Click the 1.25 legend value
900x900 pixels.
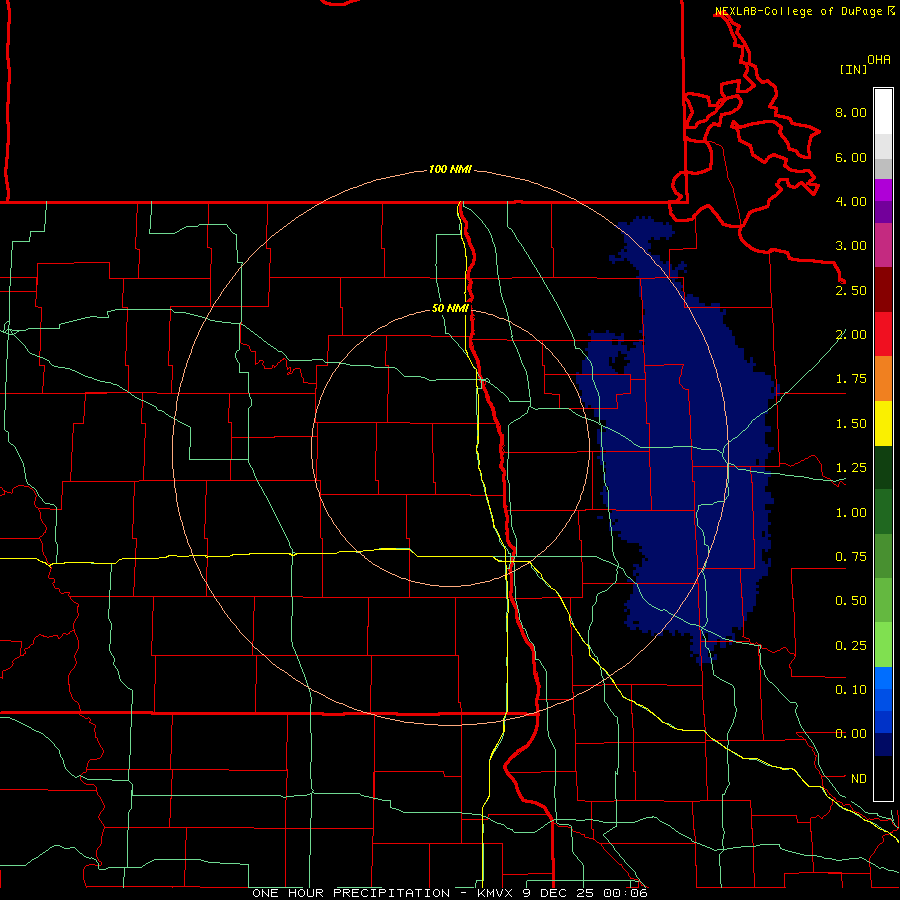(851, 468)
